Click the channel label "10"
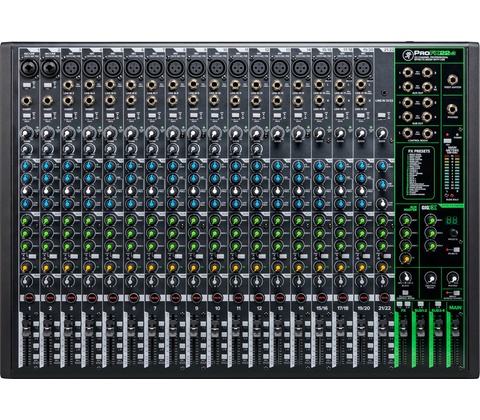This screenshot has width=480, height=420. click(x=217, y=308)
